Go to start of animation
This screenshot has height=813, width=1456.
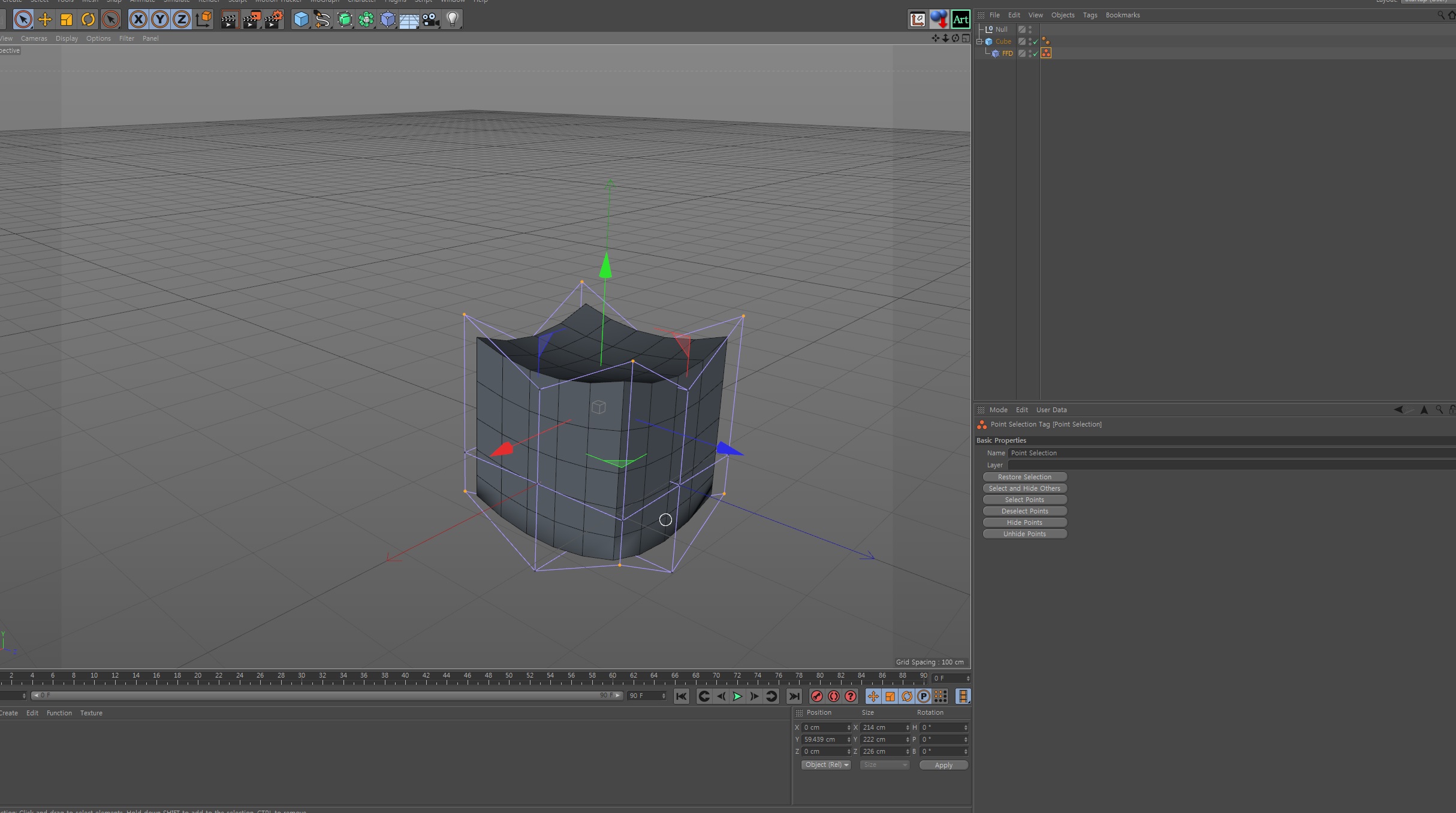click(681, 696)
